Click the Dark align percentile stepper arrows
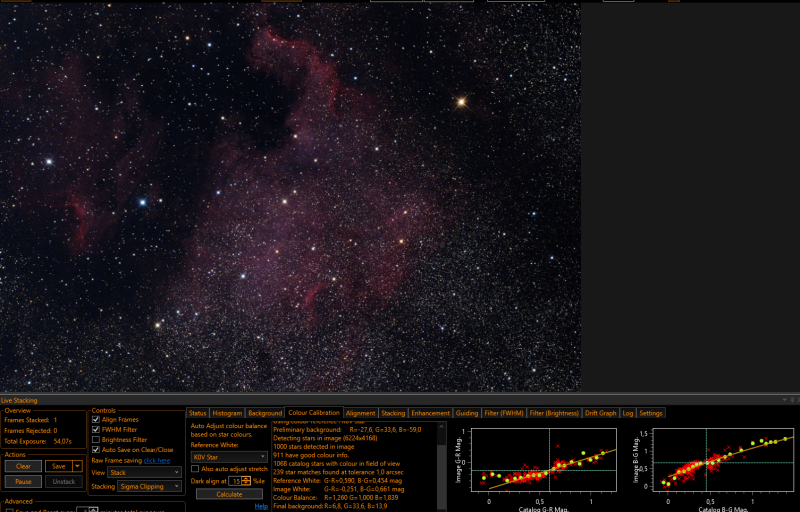 pyautogui.click(x=246, y=481)
